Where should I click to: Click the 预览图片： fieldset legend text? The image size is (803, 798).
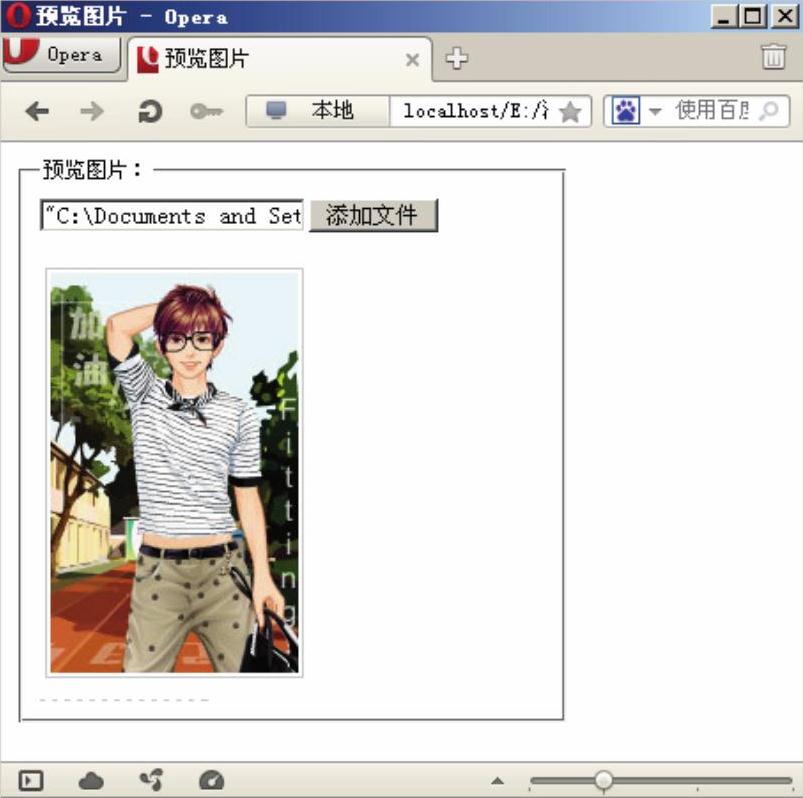92,170
